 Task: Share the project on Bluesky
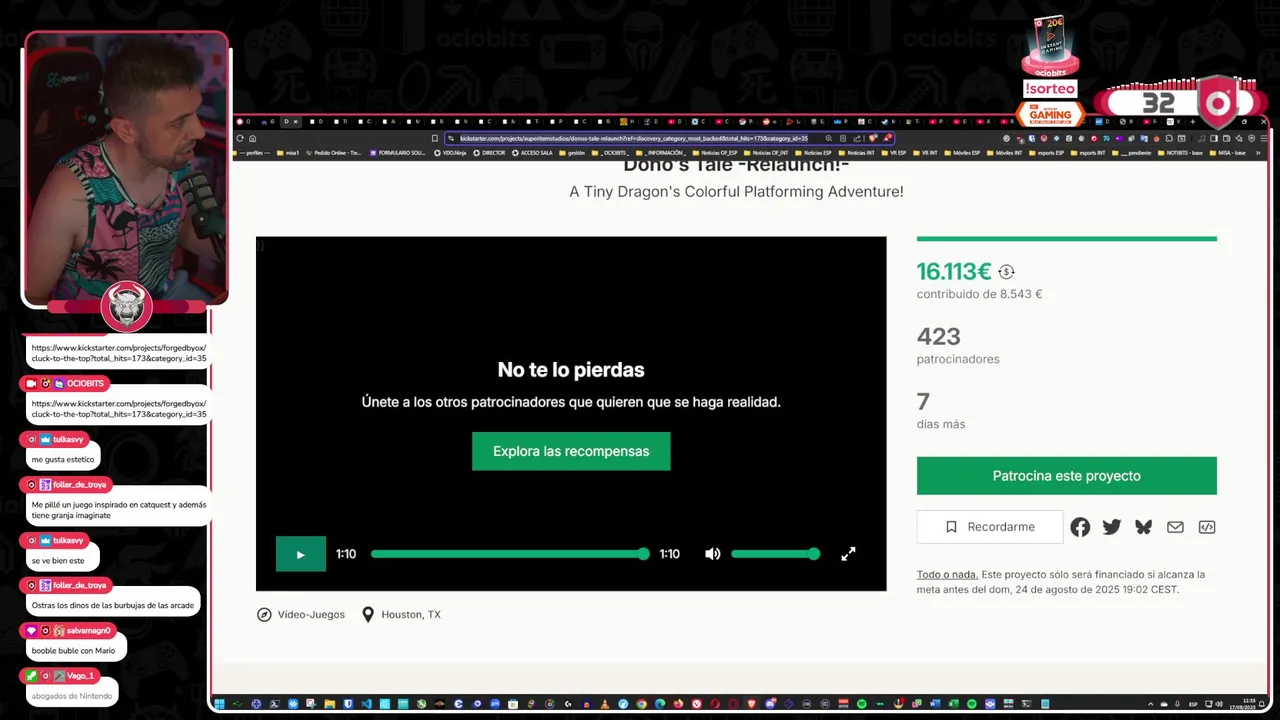click(1144, 527)
